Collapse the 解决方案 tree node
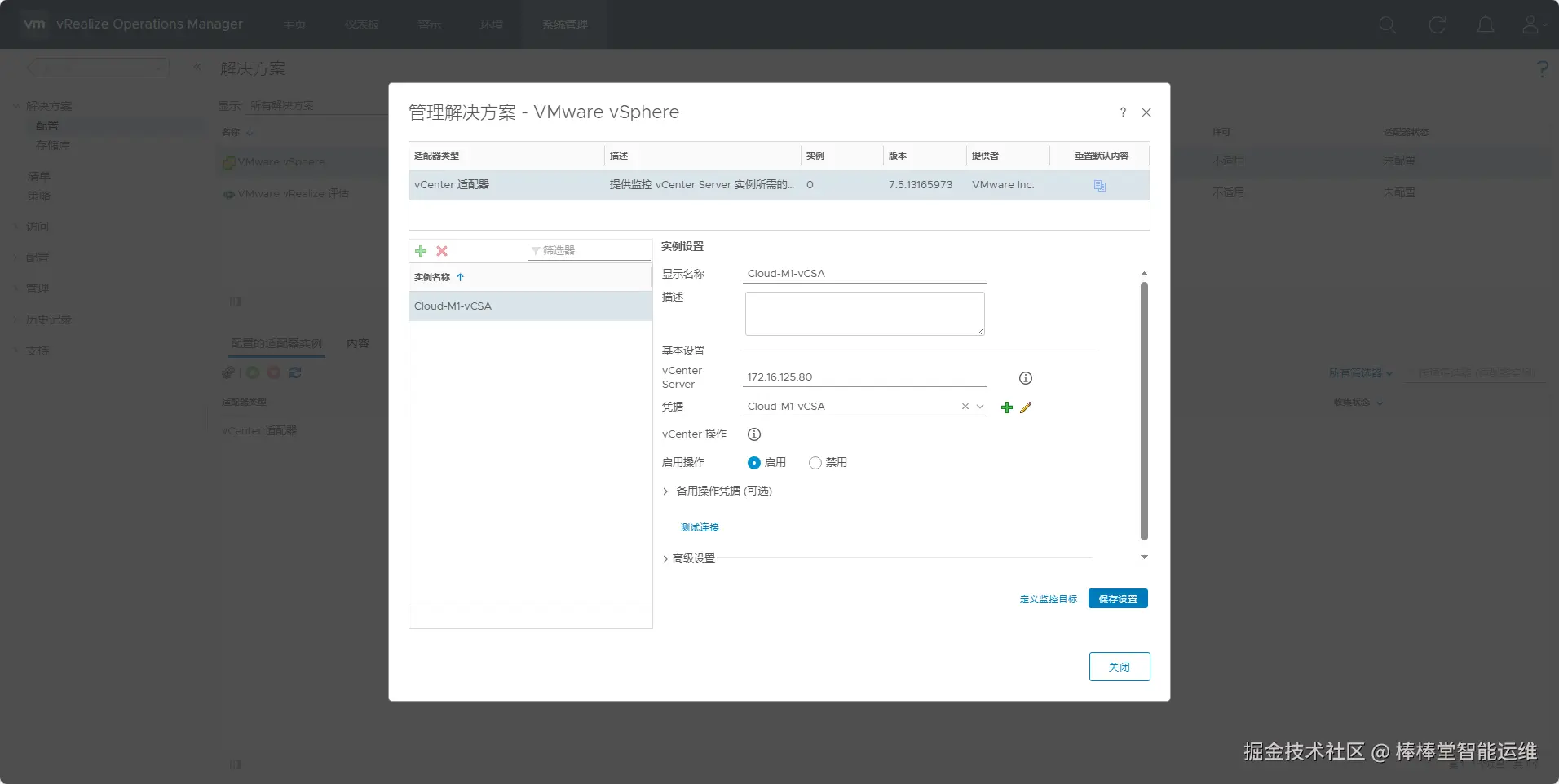Viewport: 1559px width, 784px height. pyautogui.click(x=16, y=106)
